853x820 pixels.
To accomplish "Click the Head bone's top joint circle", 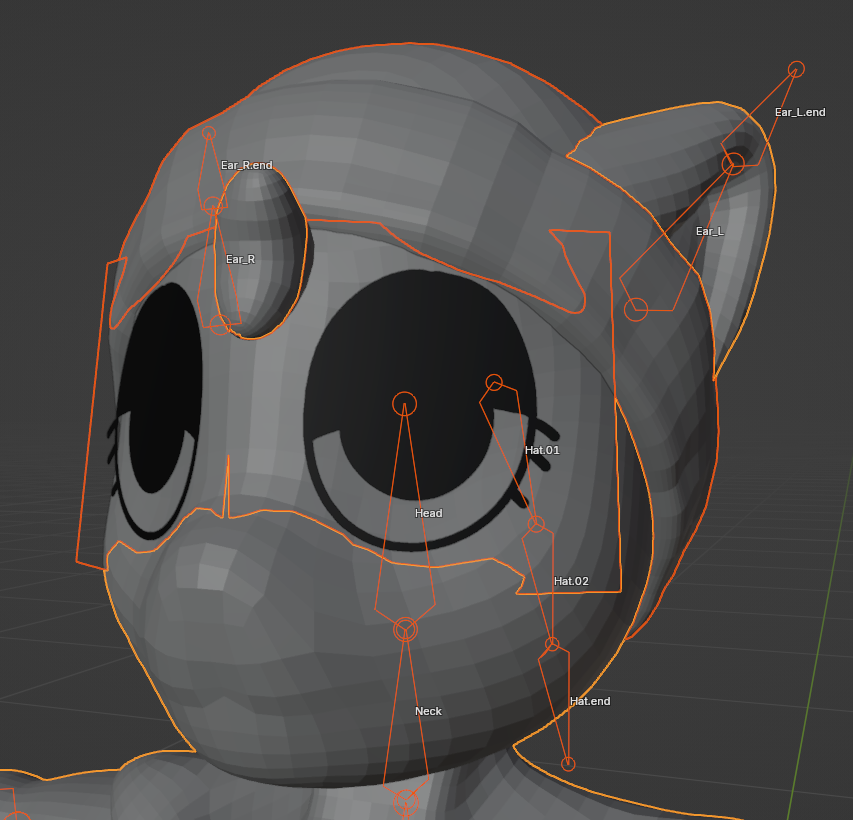I will [x=404, y=403].
